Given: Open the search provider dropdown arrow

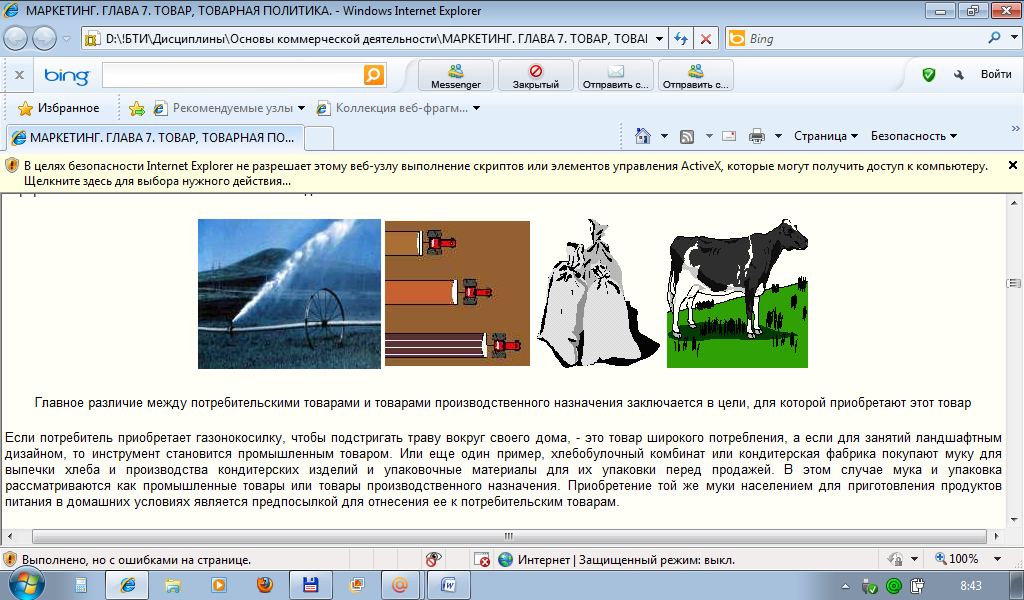Looking at the screenshot, I should point(1014,38).
